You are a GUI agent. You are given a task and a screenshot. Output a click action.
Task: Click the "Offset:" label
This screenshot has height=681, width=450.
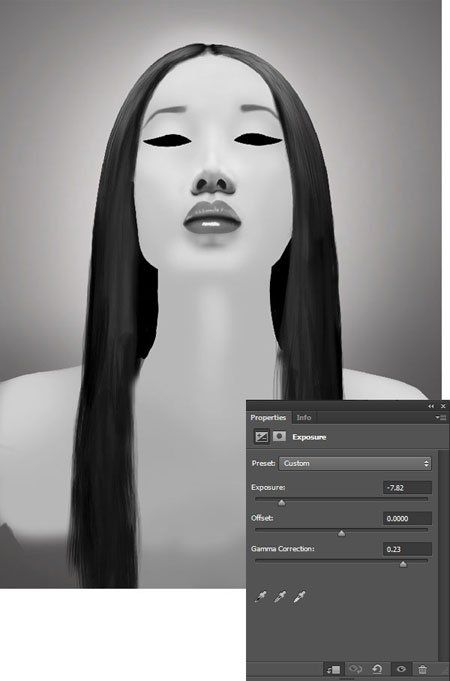262,518
